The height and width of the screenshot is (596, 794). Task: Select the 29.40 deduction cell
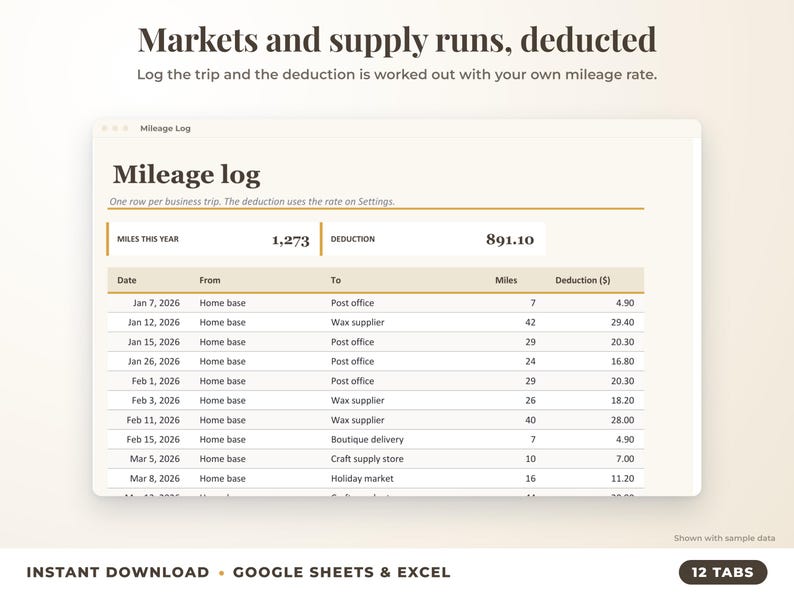pyautogui.click(x=622, y=322)
